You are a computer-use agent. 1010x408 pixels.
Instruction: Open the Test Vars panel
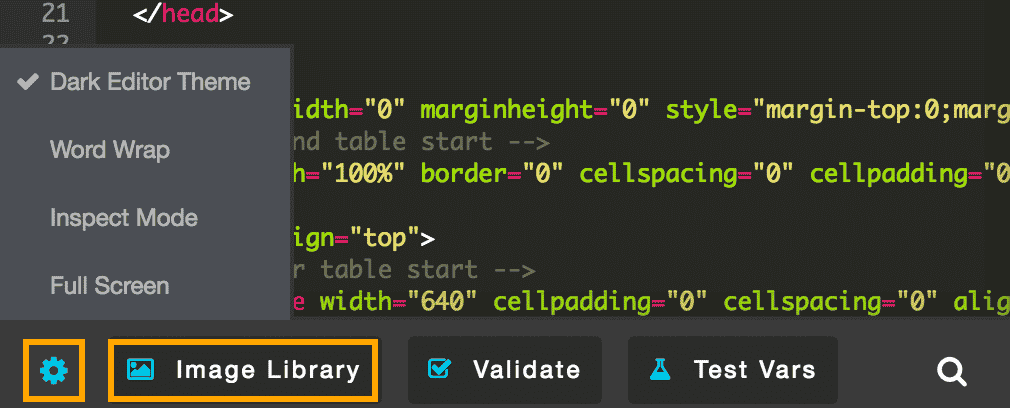pos(754,370)
